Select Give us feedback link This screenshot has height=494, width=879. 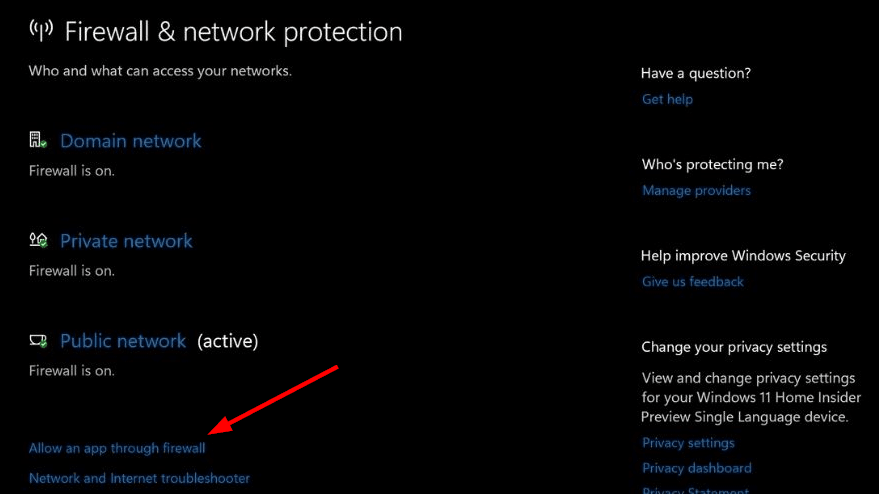tap(693, 282)
